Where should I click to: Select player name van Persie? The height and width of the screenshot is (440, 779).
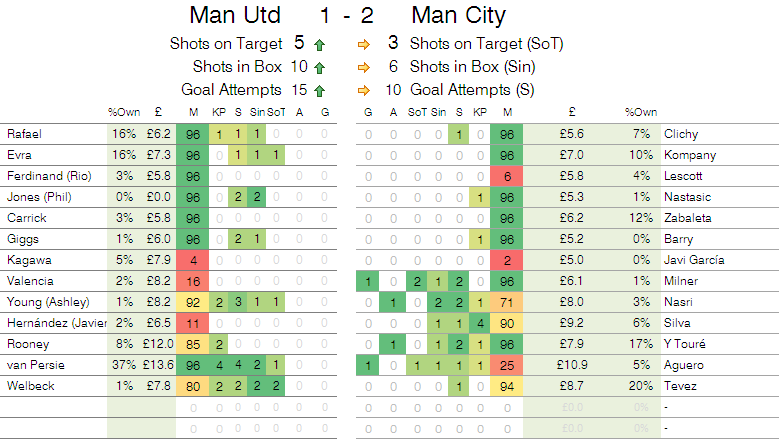click(x=31, y=365)
